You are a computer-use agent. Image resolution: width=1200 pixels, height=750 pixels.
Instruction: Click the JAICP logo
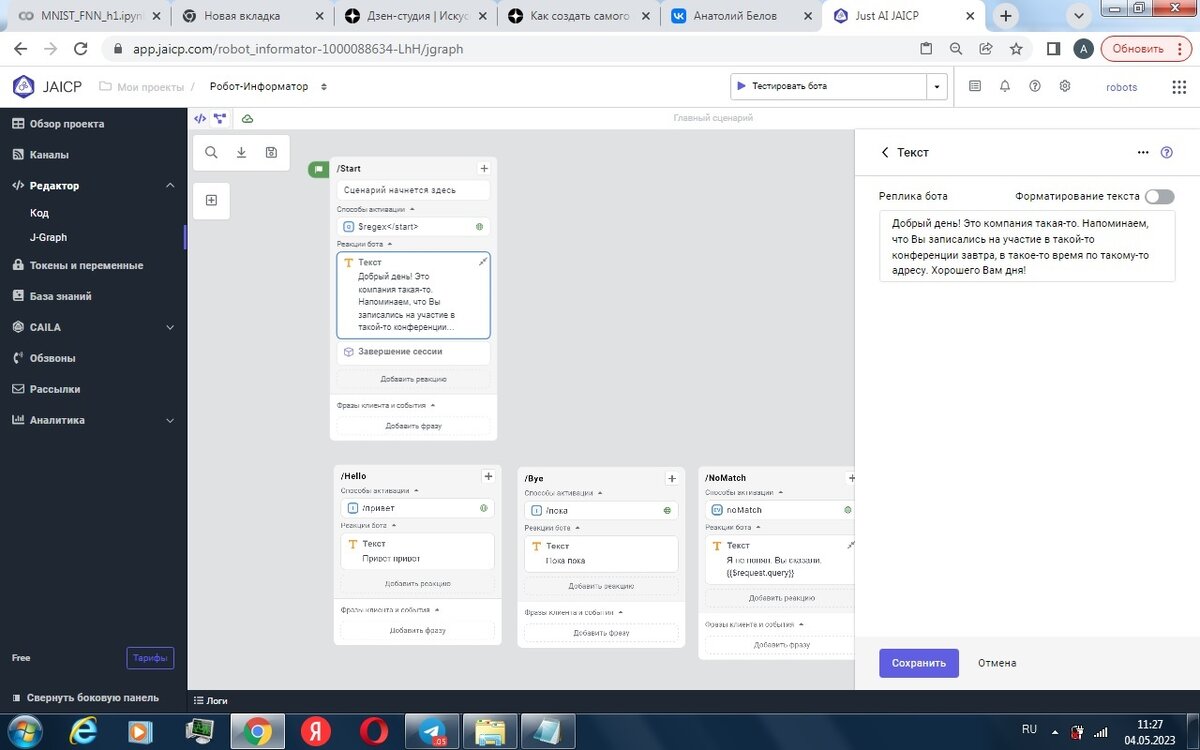(46, 87)
